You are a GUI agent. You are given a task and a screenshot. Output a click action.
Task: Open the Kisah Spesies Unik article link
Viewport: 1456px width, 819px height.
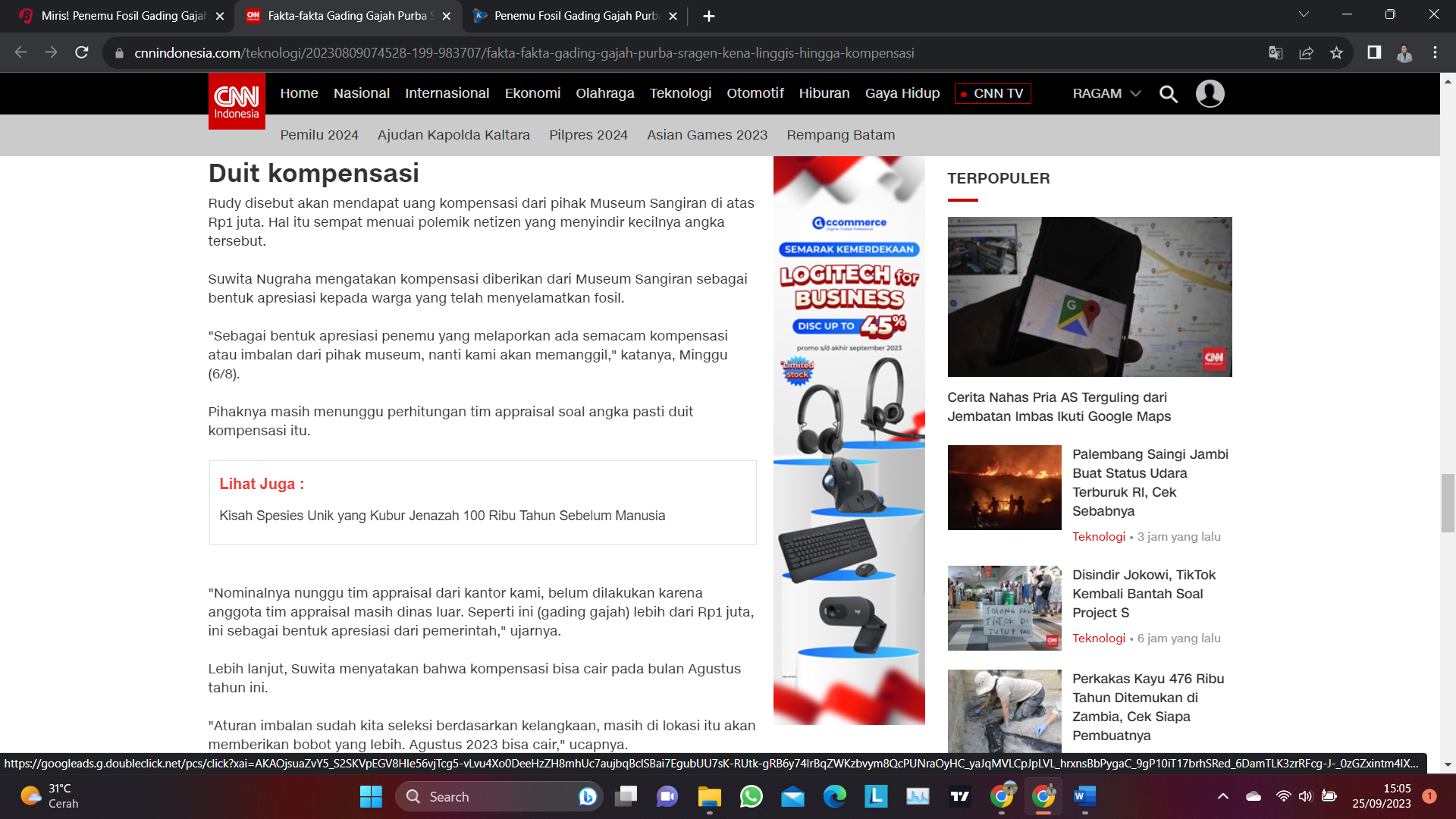tap(442, 515)
